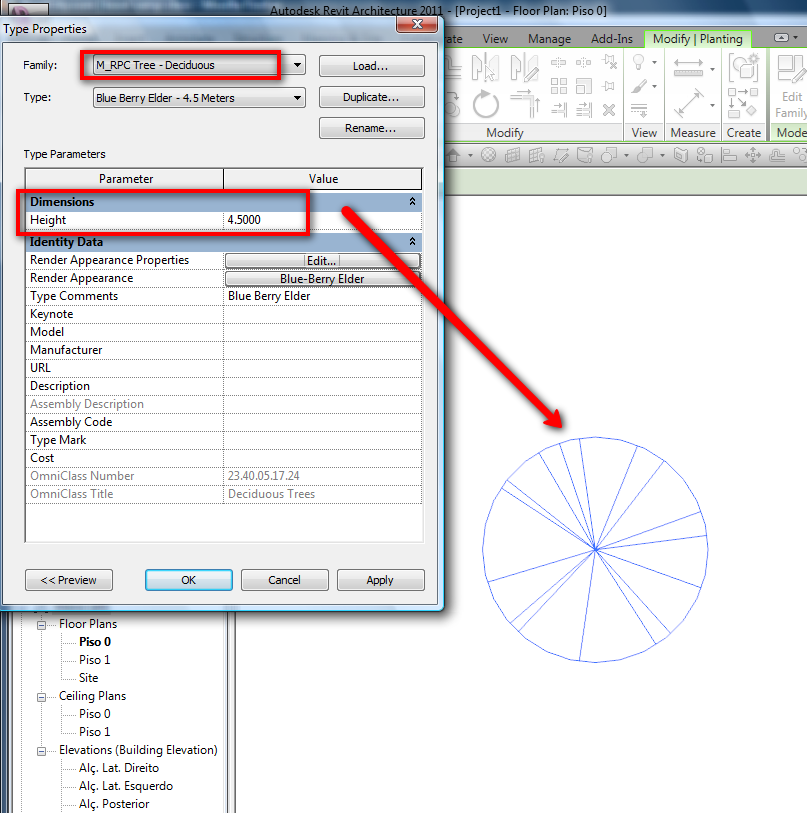The width and height of the screenshot is (807, 813).
Task: Open the Alç. Posterior elevation
Action: point(114,804)
